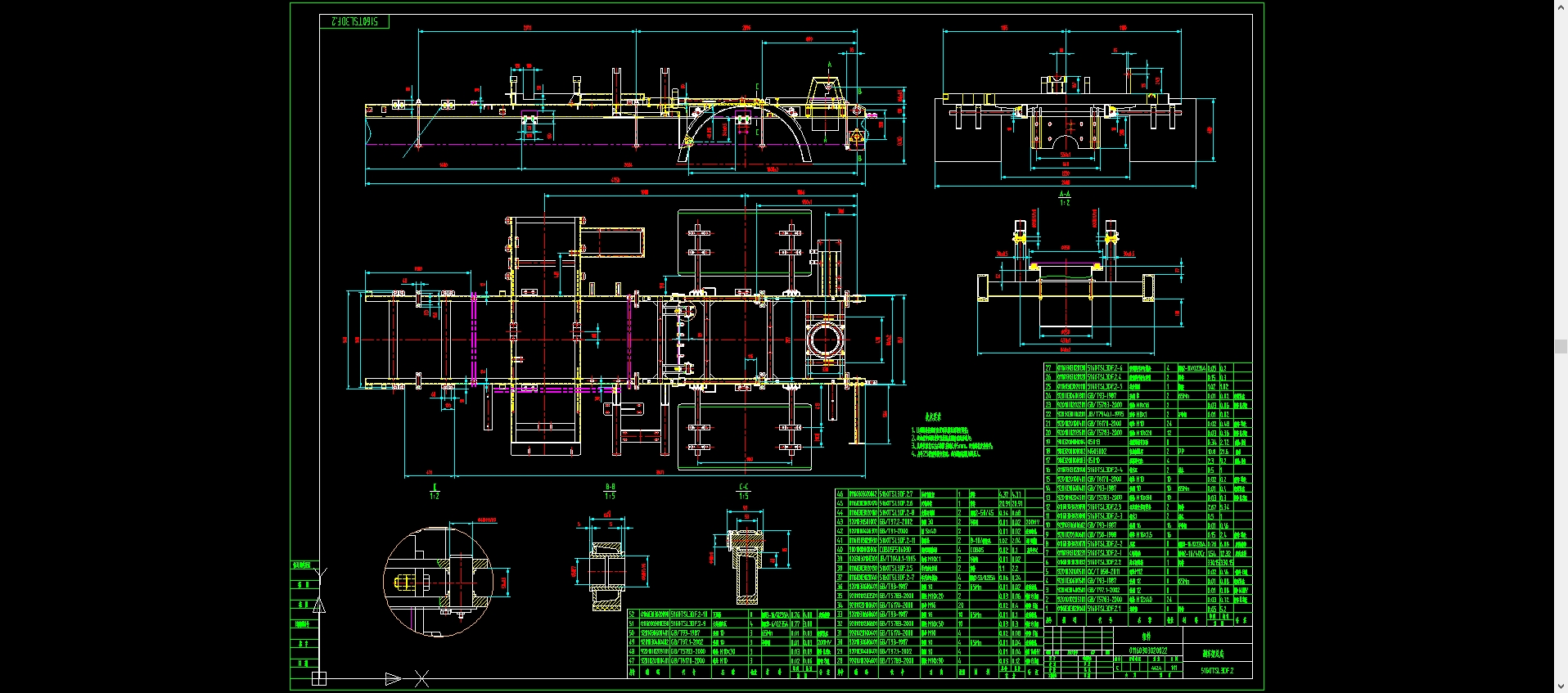1568x693 pixels.
Task: Click the vertical scrollbar up arrow
Action: click(1561, 7)
